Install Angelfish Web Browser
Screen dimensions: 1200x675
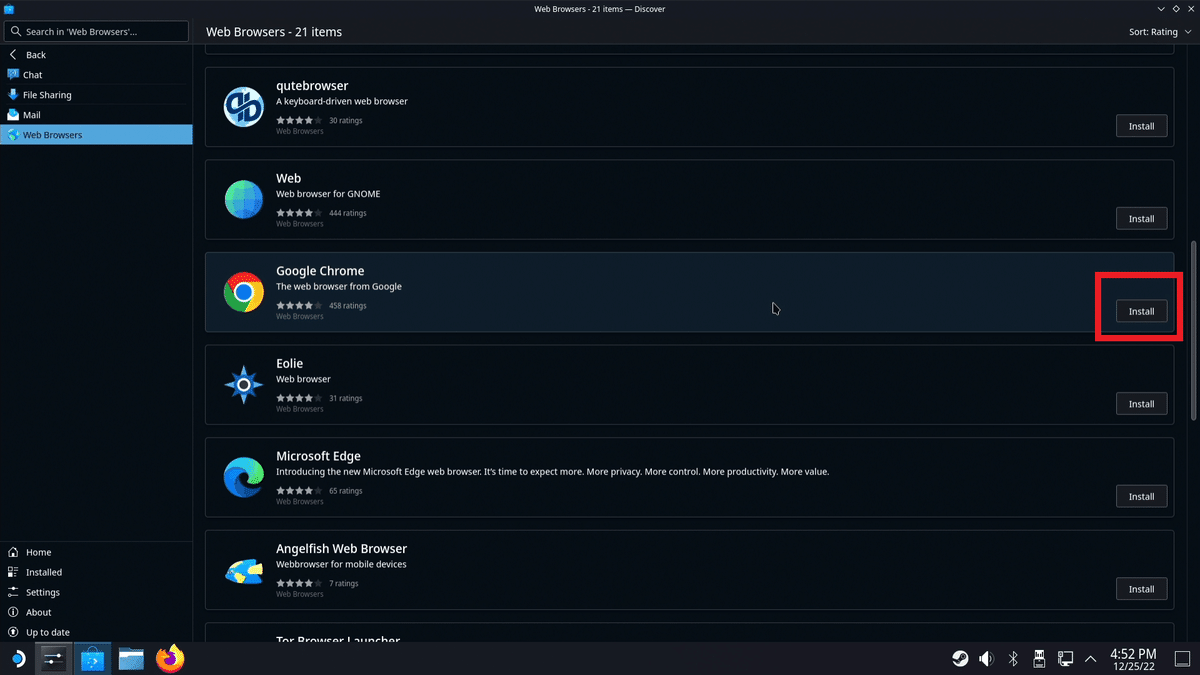point(1141,589)
